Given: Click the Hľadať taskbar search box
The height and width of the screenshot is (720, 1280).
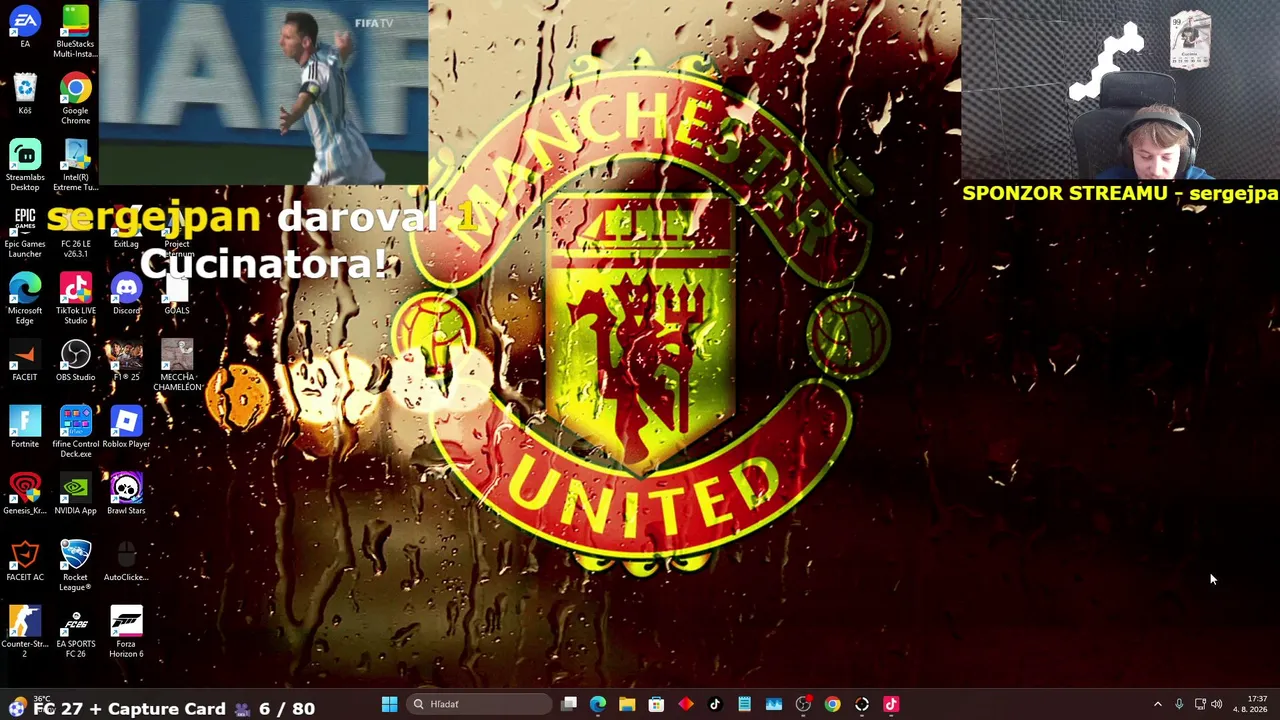Looking at the screenshot, I should point(480,704).
